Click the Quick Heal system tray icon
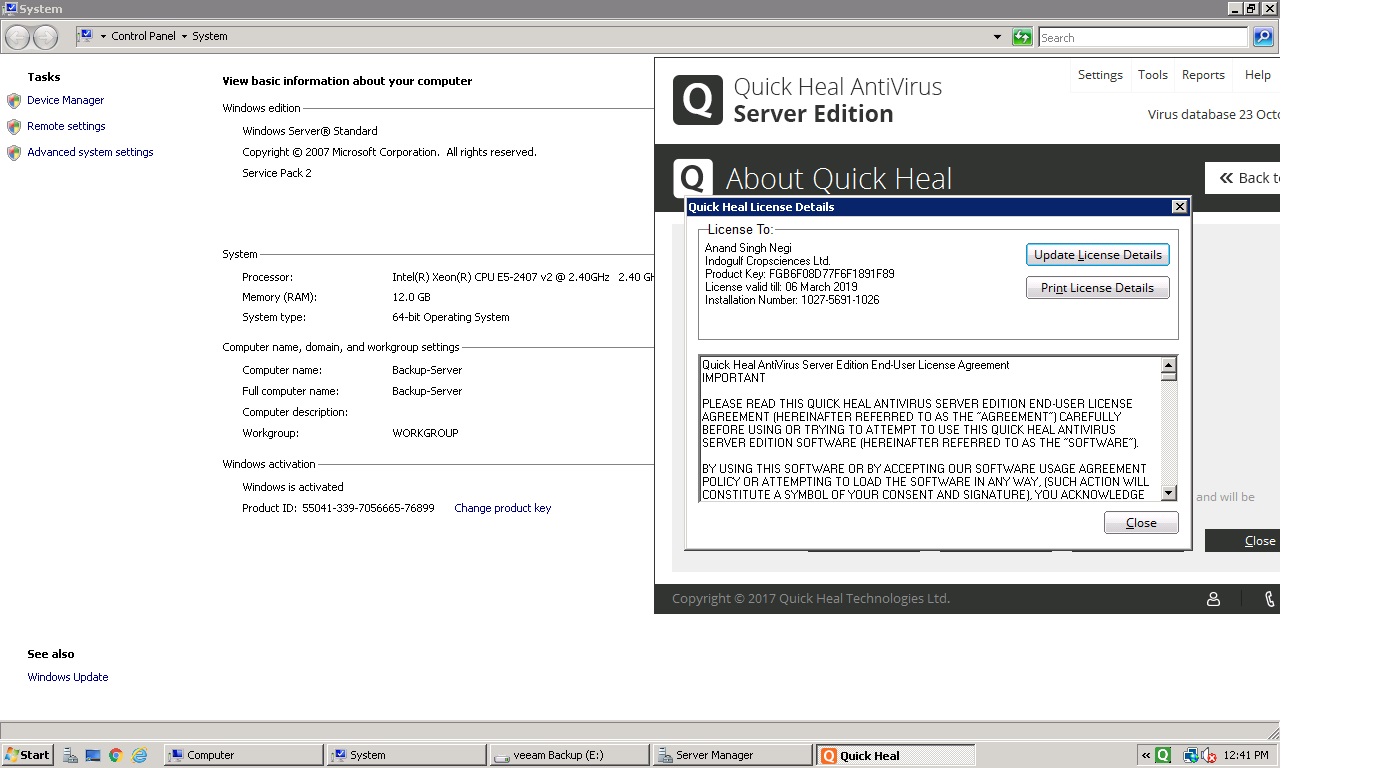 1163,755
